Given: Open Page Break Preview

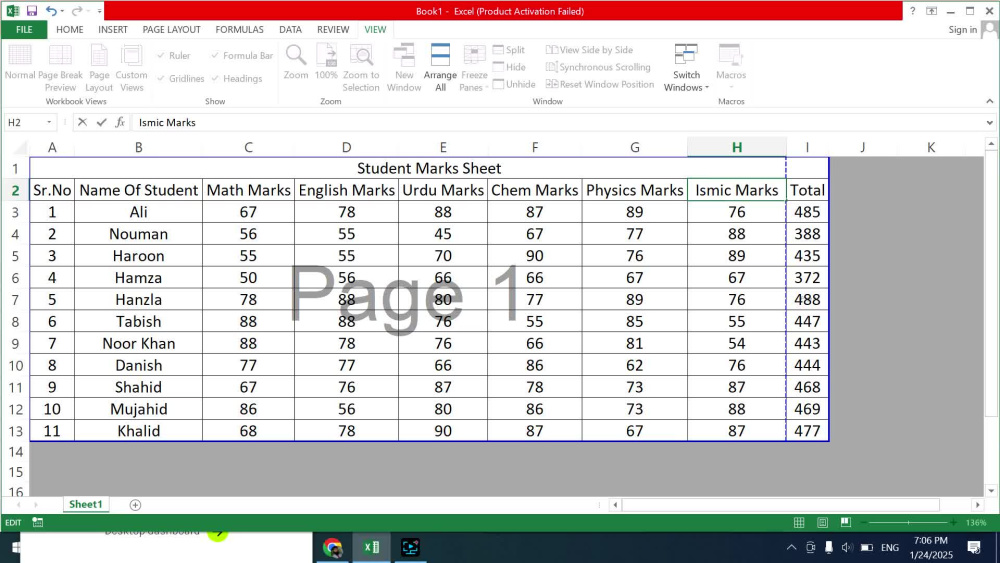Looking at the screenshot, I should point(60,68).
